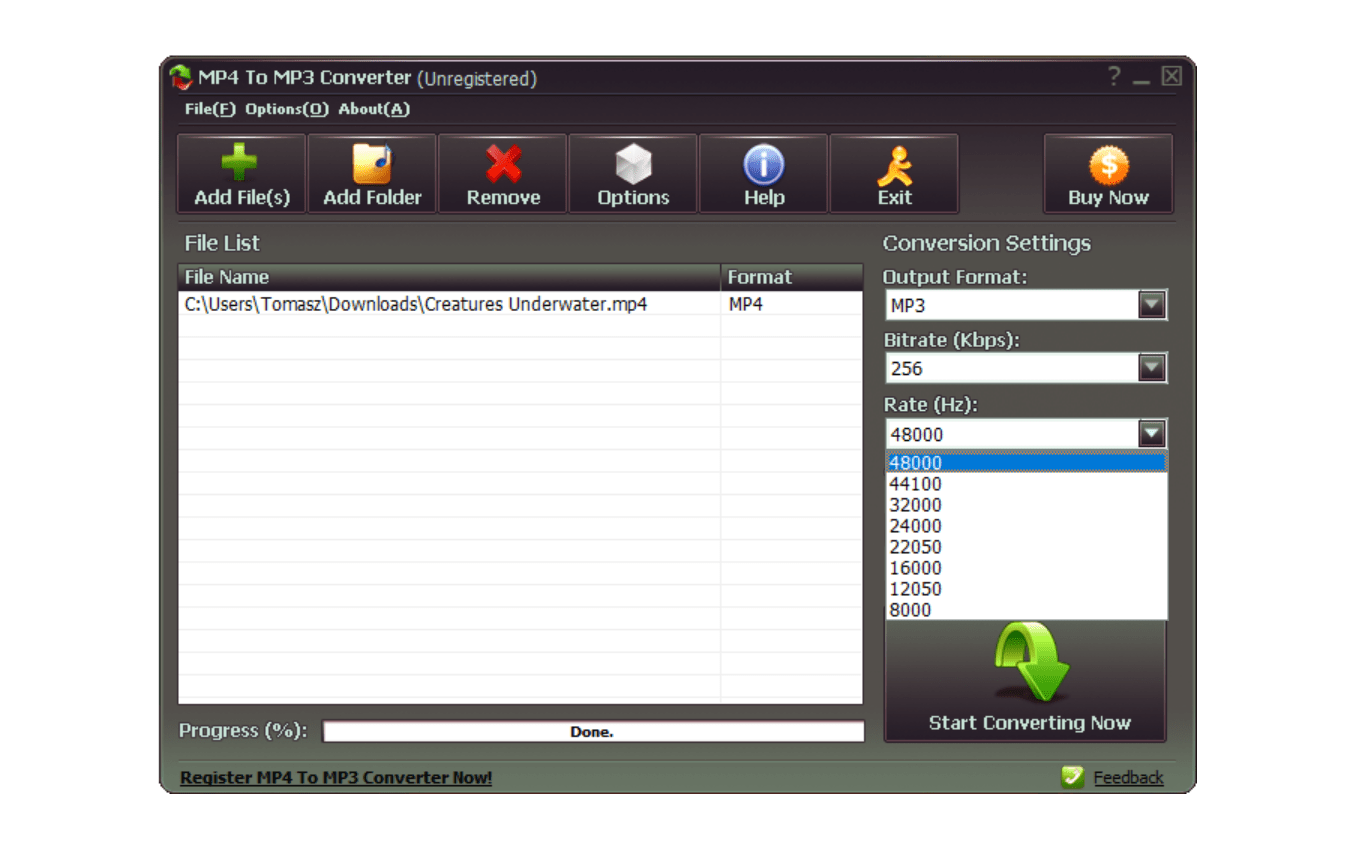Select 16000 in the rate list
The image size is (1361, 868).
(1027, 568)
